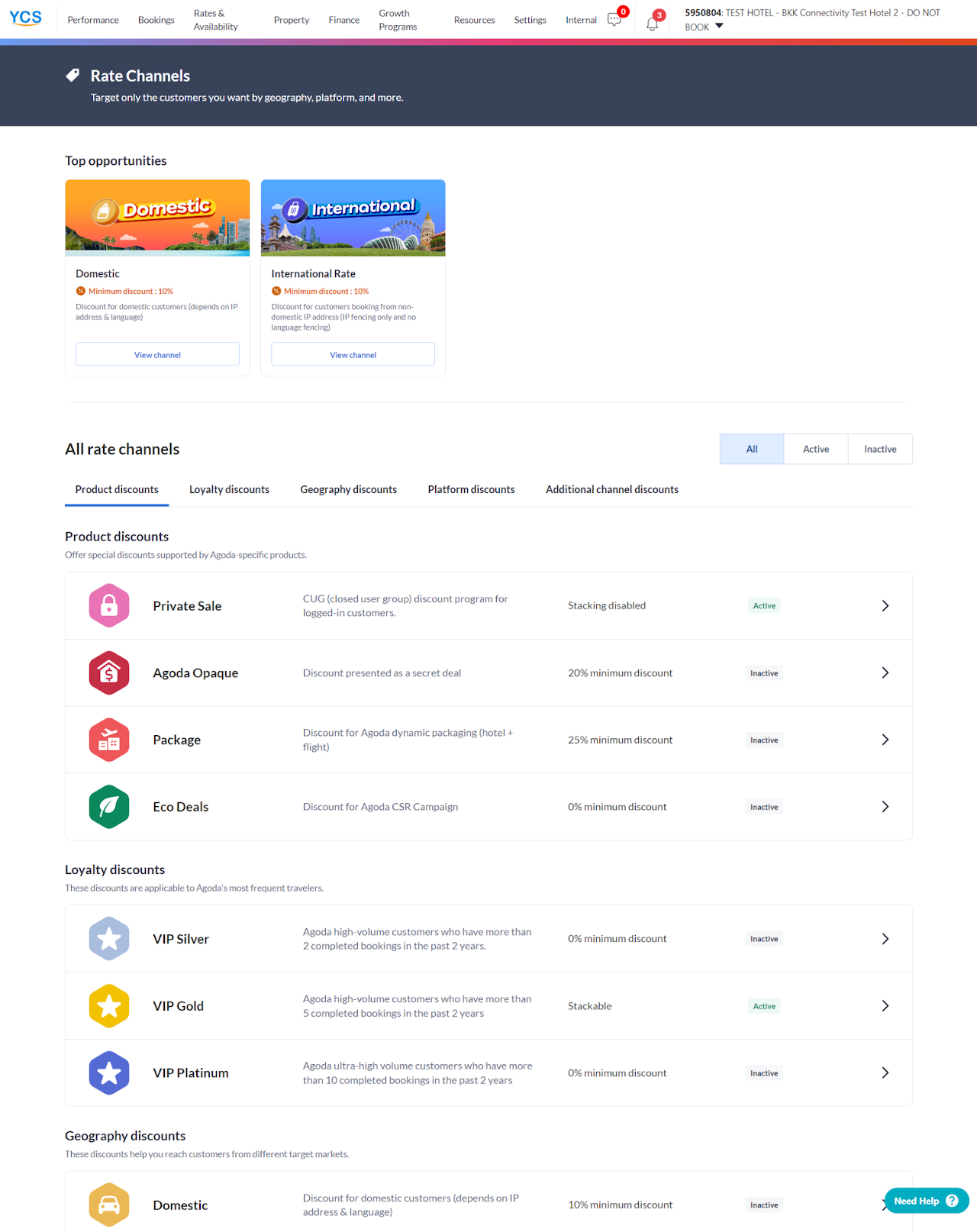Screen dimensions: 977x1232
Task: Click the 'Eco Deals' channel name
Action: click(x=181, y=807)
